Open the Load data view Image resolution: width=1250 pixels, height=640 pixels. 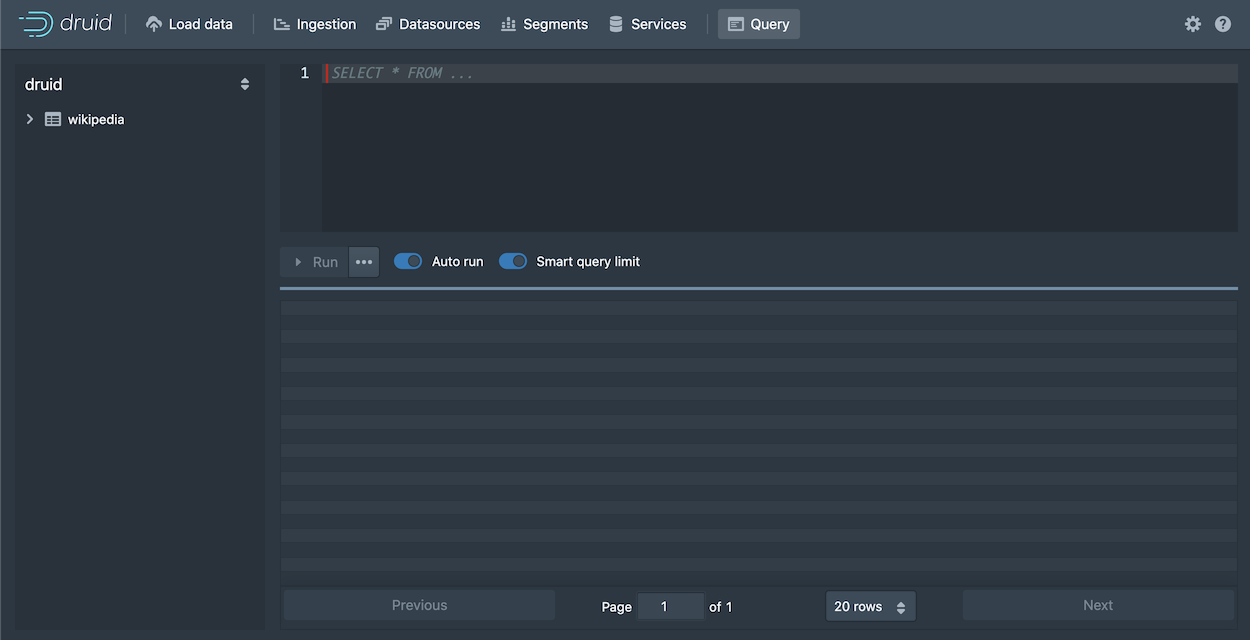(x=189, y=24)
